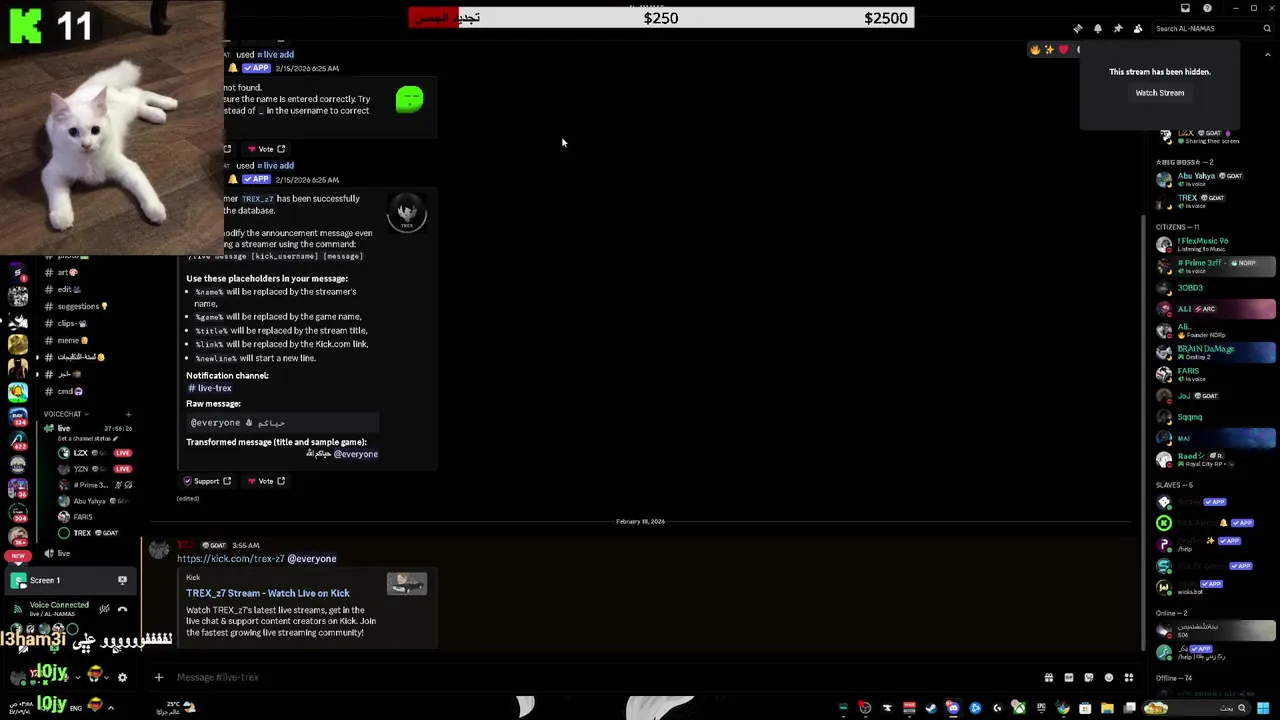
Task: Open notification settings bell icon
Action: (1098, 29)
